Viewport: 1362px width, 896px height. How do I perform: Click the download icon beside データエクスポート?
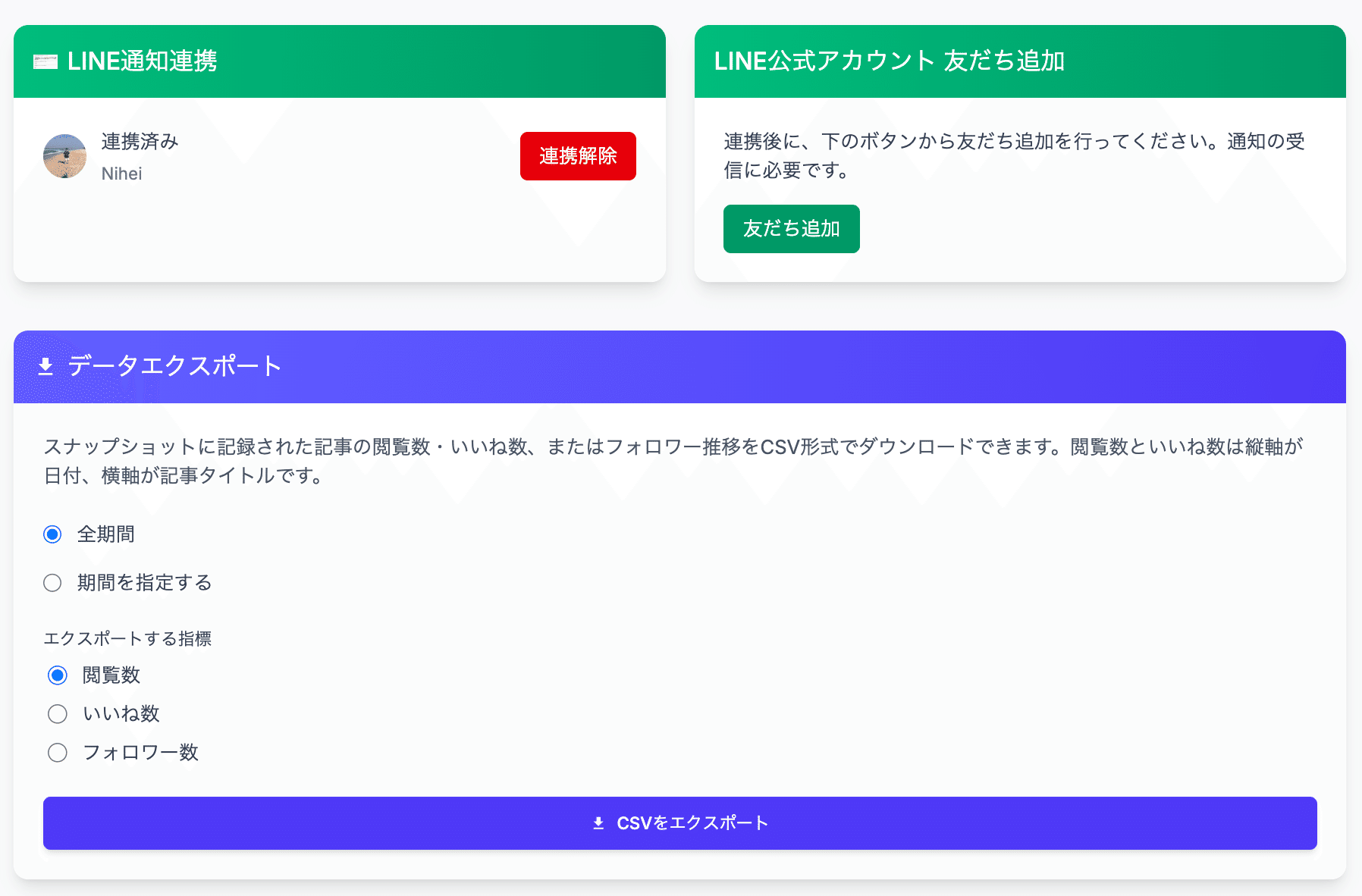coord(46,367)
